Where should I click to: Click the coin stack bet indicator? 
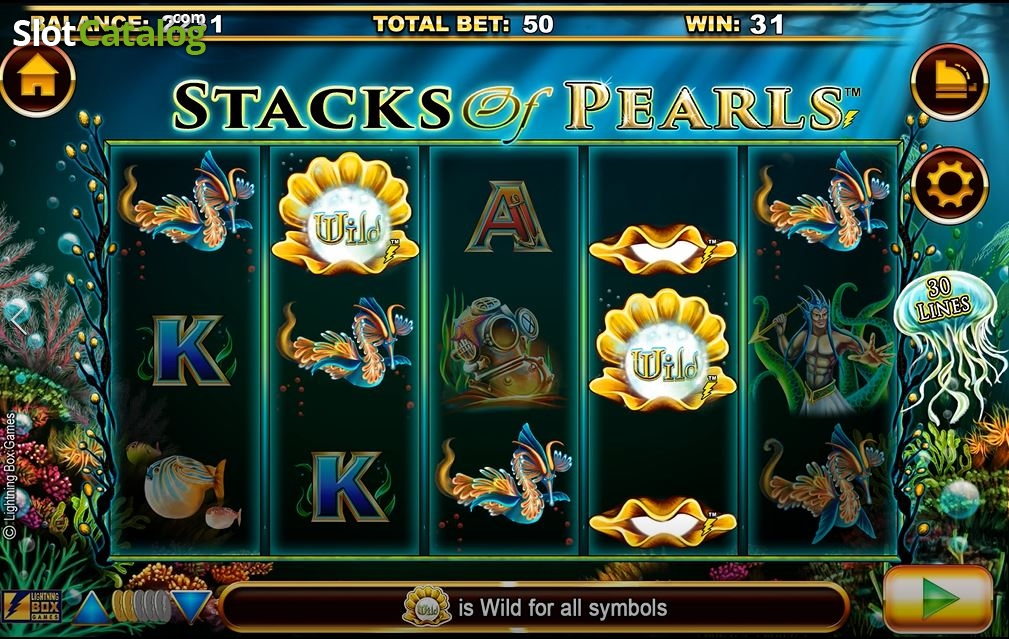pyautogui.click(x=141, y=606)
